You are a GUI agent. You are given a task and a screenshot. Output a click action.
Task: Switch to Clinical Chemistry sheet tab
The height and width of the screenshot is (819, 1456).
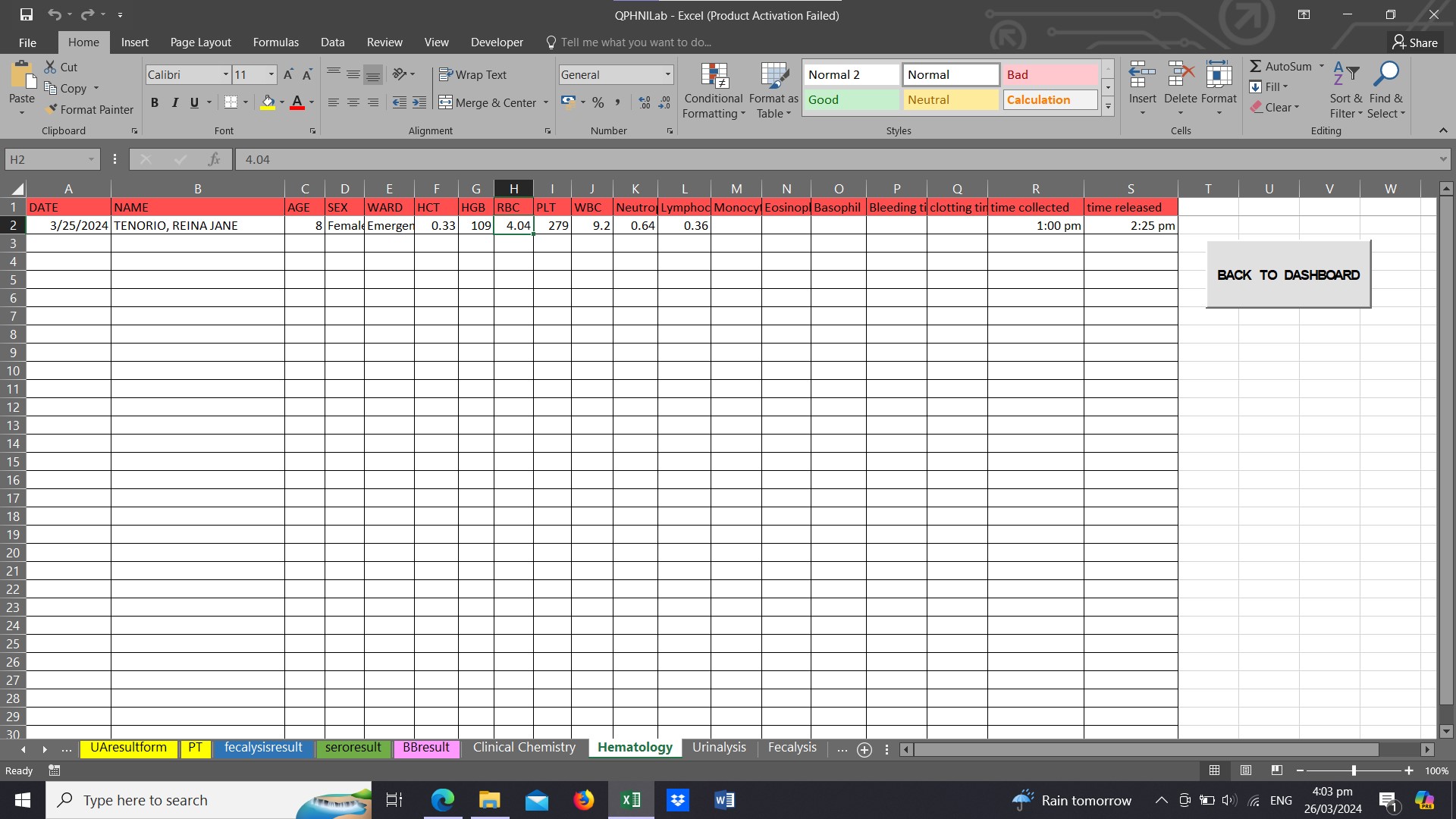(x=524, y=747)
